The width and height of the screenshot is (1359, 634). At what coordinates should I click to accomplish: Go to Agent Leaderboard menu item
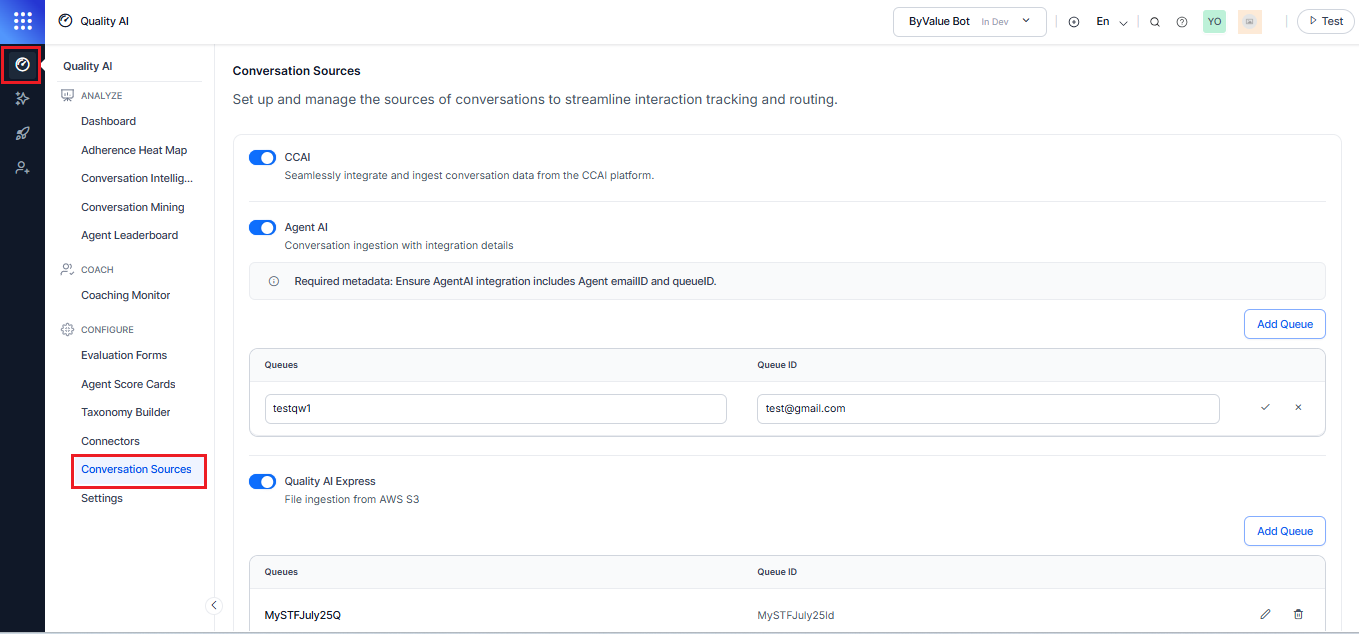[x=129, y=235]
